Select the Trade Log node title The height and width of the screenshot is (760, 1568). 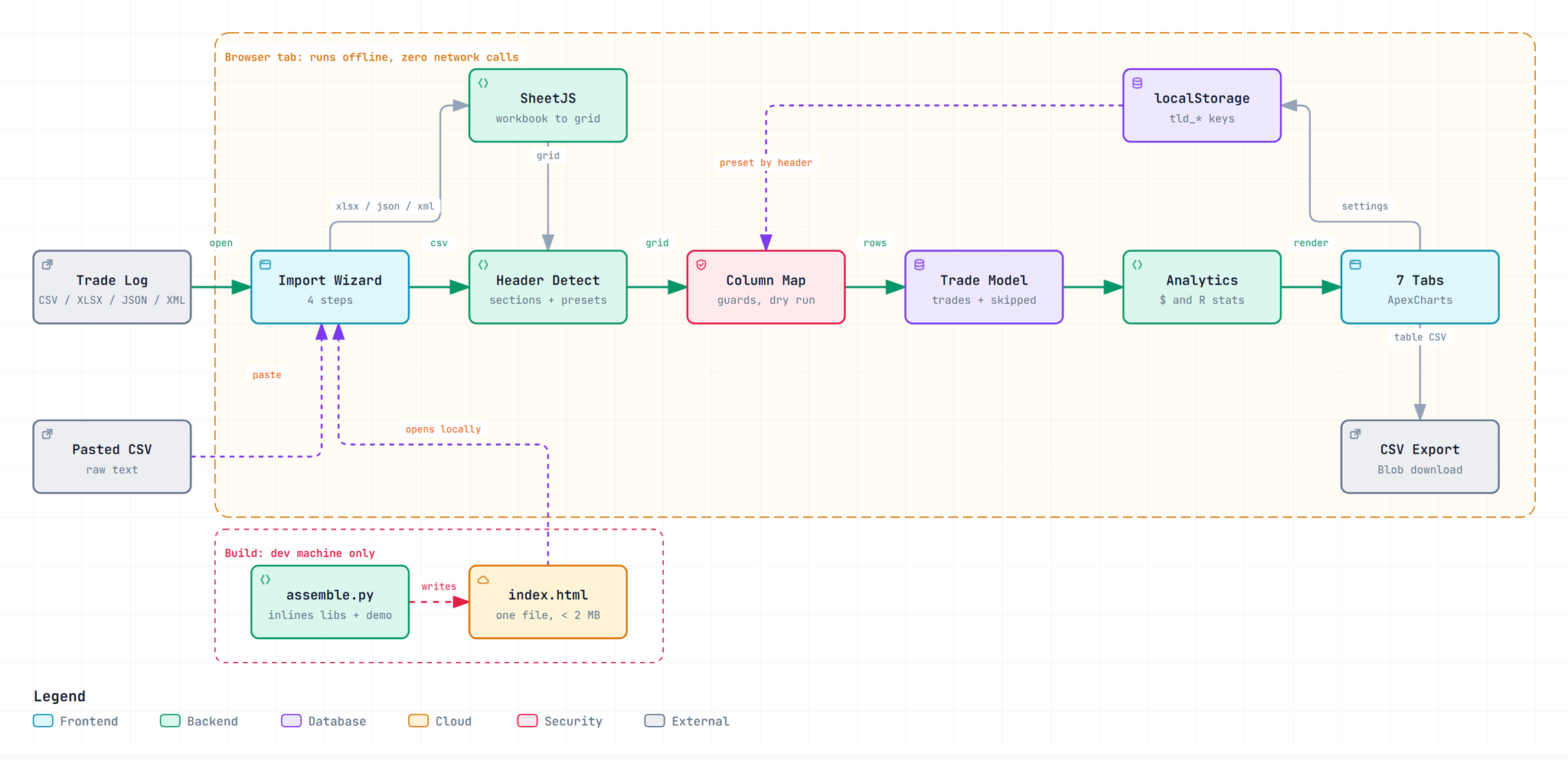[112, 281]
